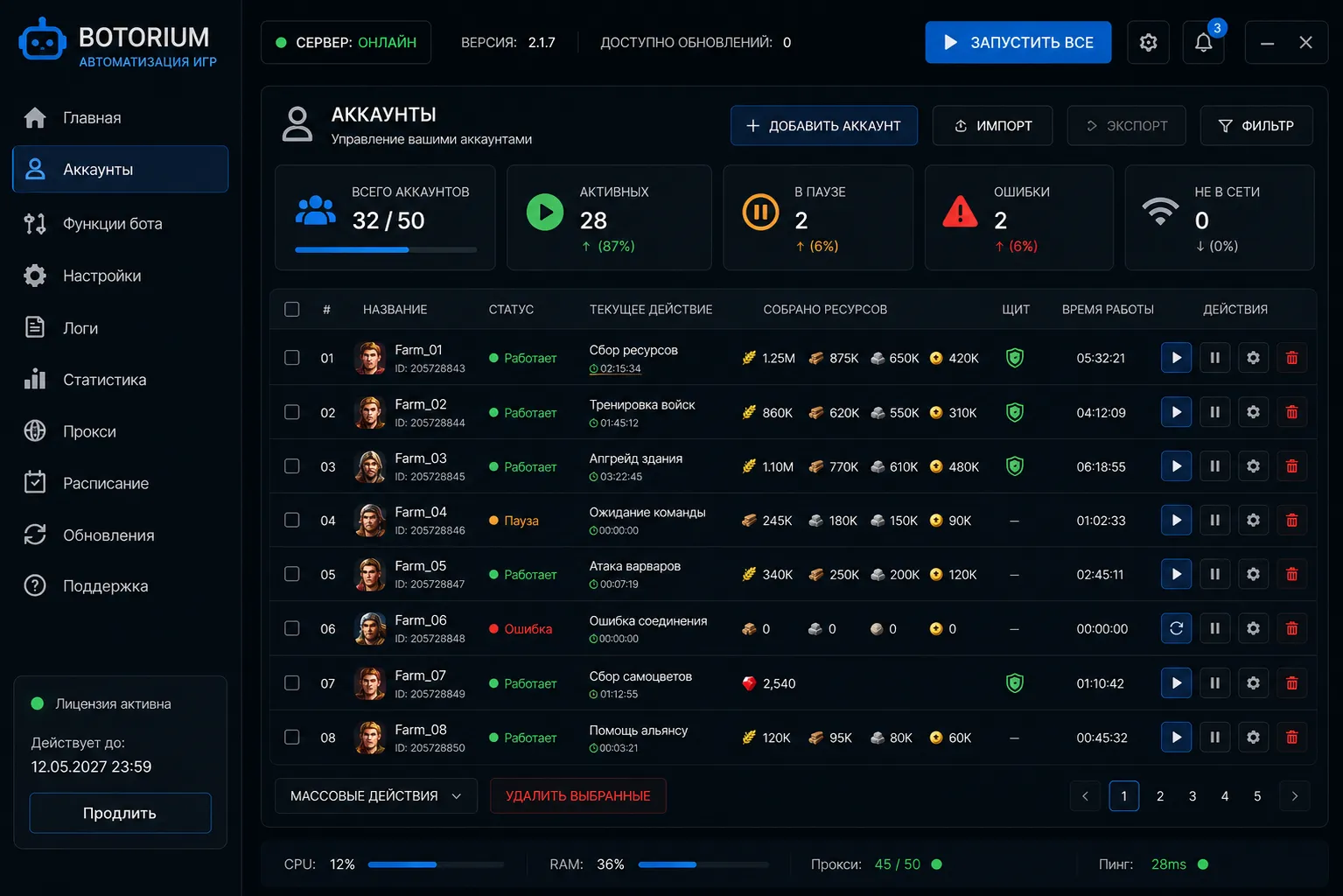Delete Farm_02 using its trash icon
Image resolution: width=1343 pixels, height=896 pixels.
(1291, 412)
